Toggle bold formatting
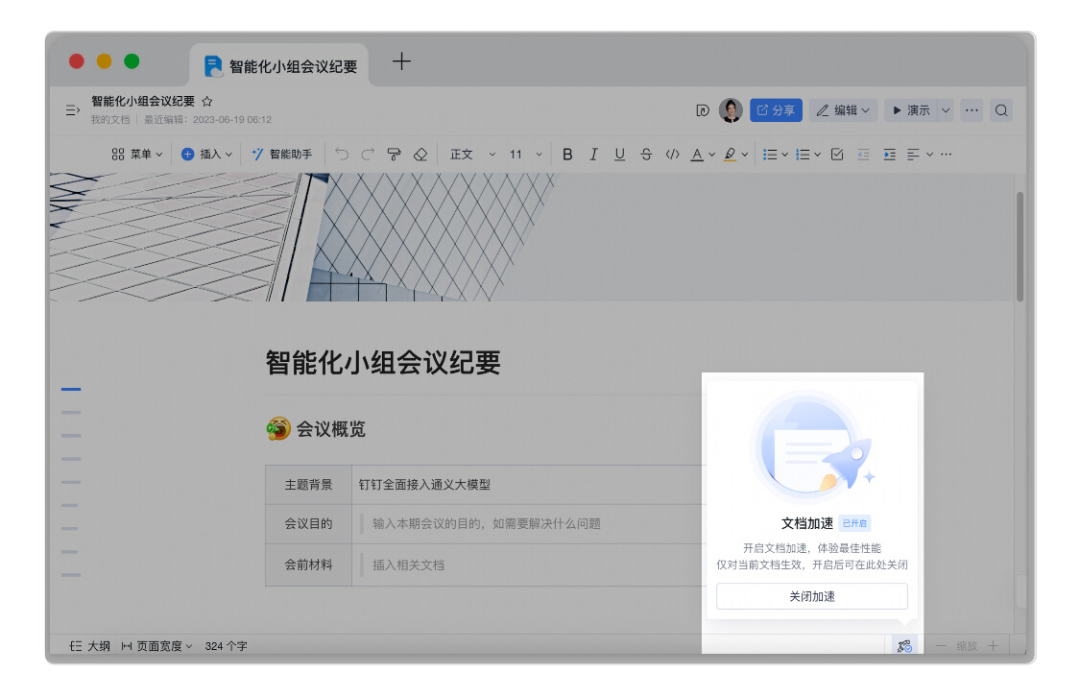Image resolution: width=1080 pixels, height=697 pixels. [x=568, y=154]
